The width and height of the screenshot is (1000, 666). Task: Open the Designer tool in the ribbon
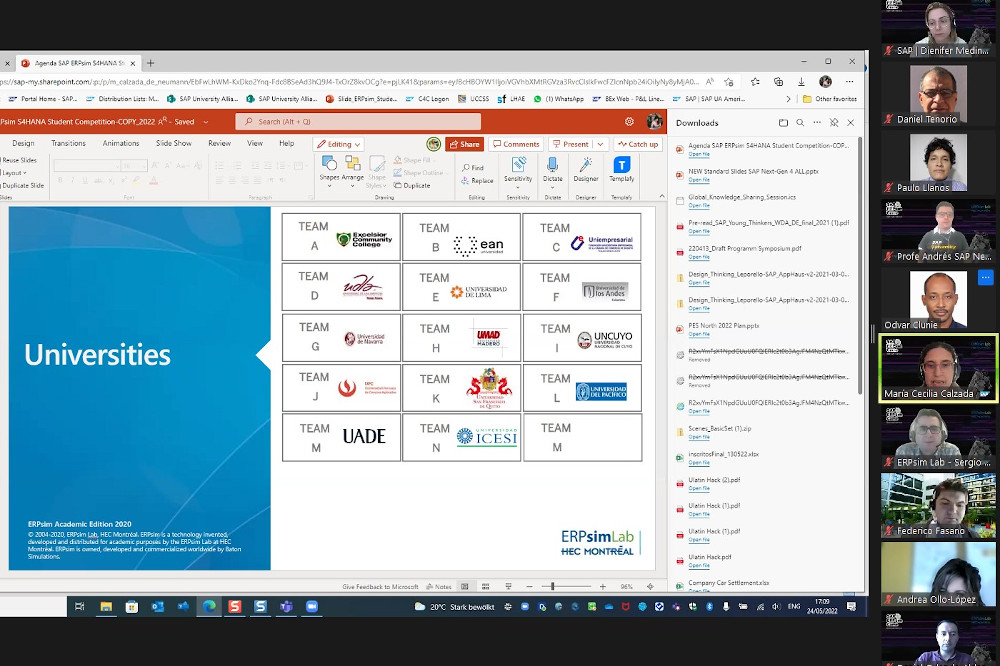(x=586, y=168)
